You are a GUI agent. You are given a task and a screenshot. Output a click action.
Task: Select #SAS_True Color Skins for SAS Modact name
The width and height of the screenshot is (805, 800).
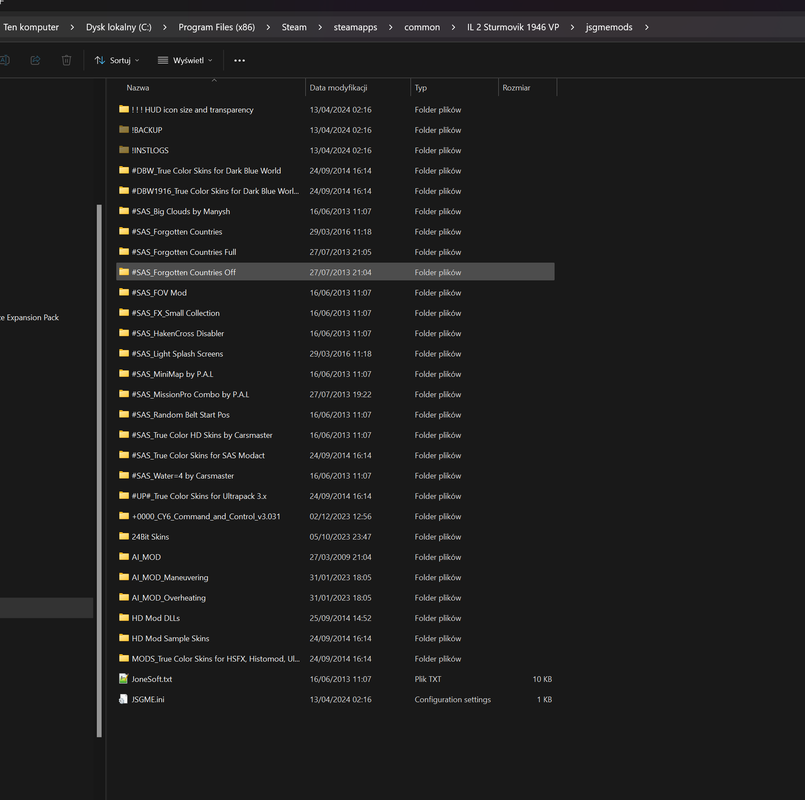click(x=198, y=455)
